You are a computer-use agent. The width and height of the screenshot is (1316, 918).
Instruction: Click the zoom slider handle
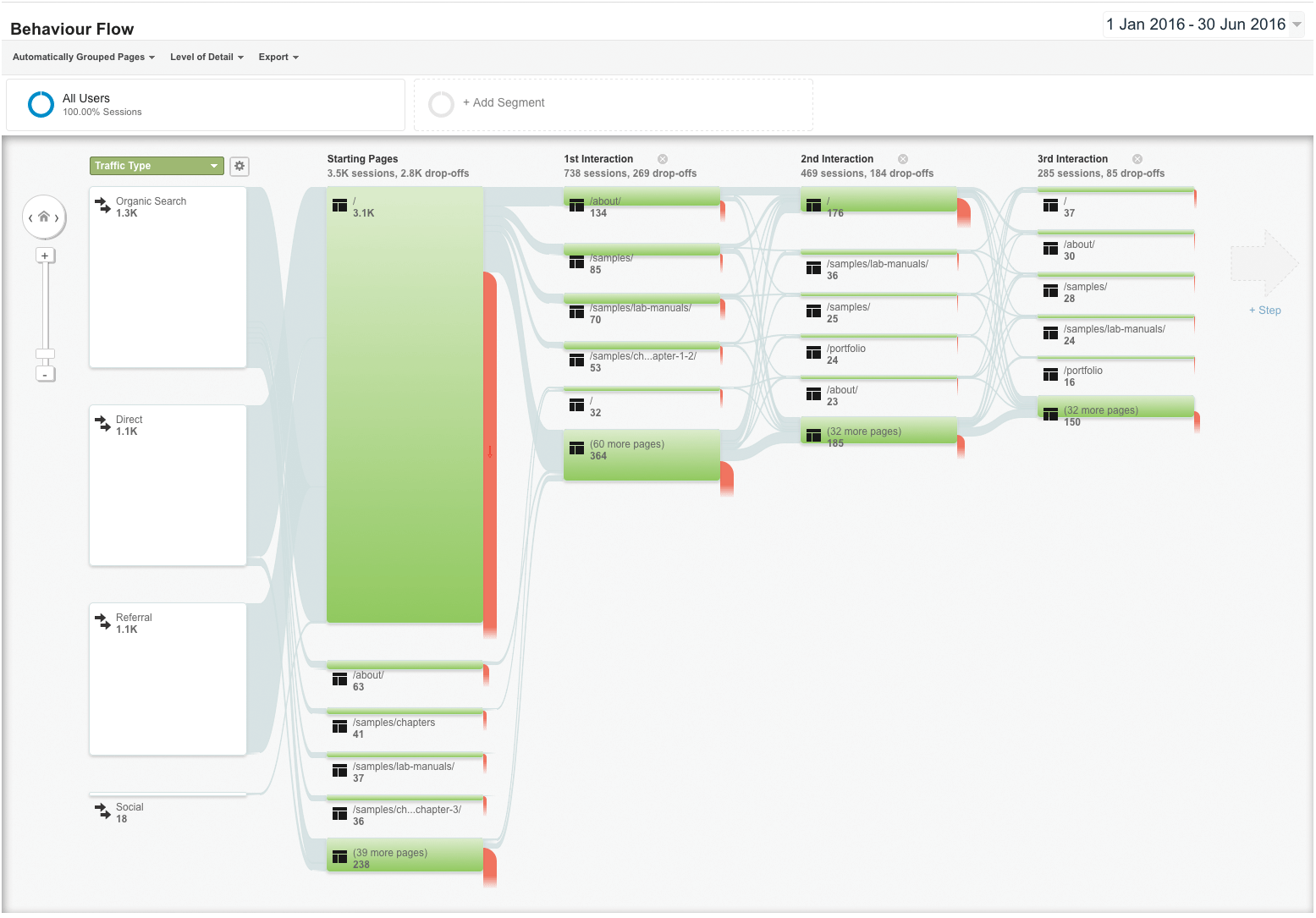coord(45,354)
